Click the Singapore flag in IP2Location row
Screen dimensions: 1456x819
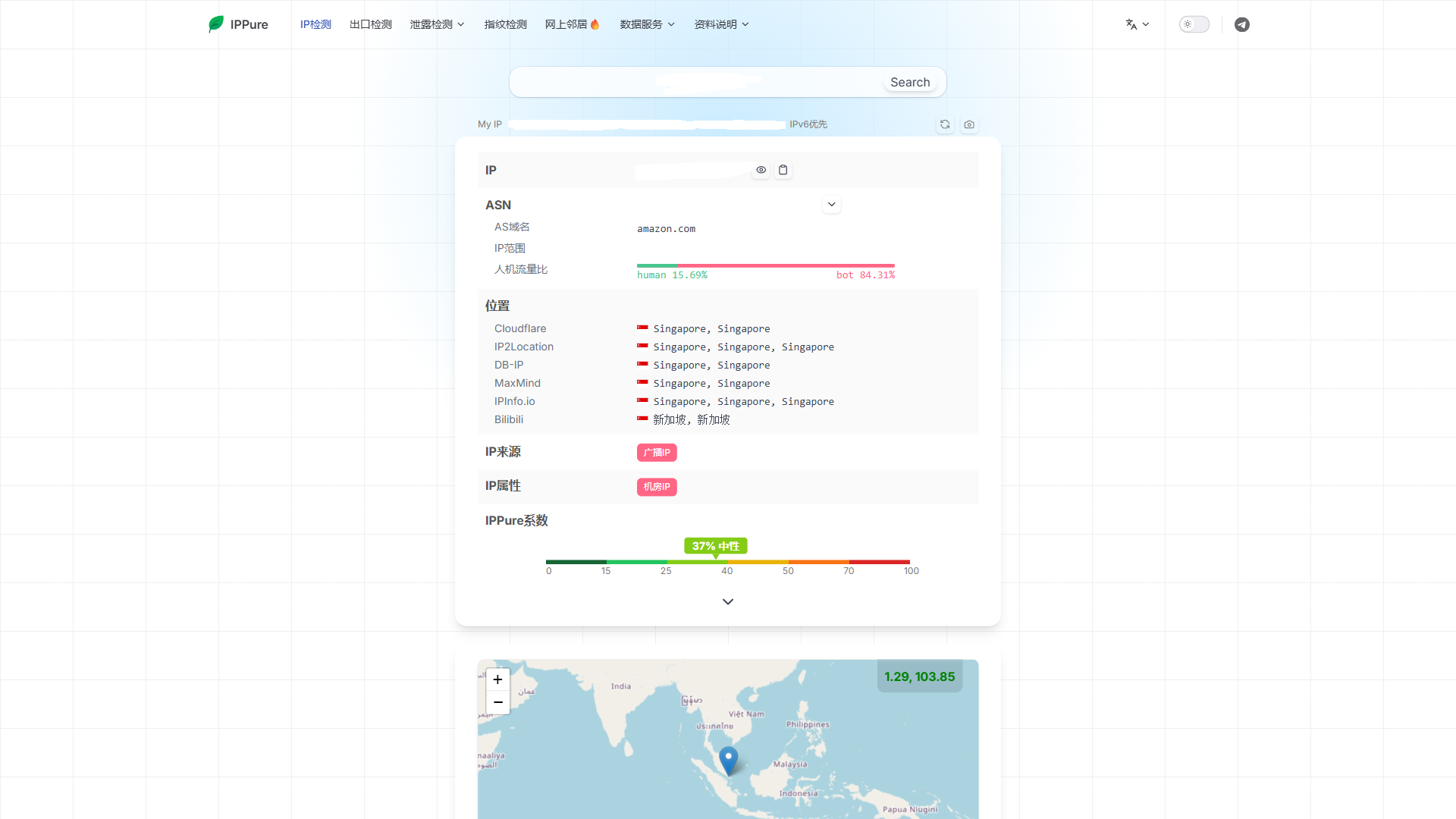642,347
